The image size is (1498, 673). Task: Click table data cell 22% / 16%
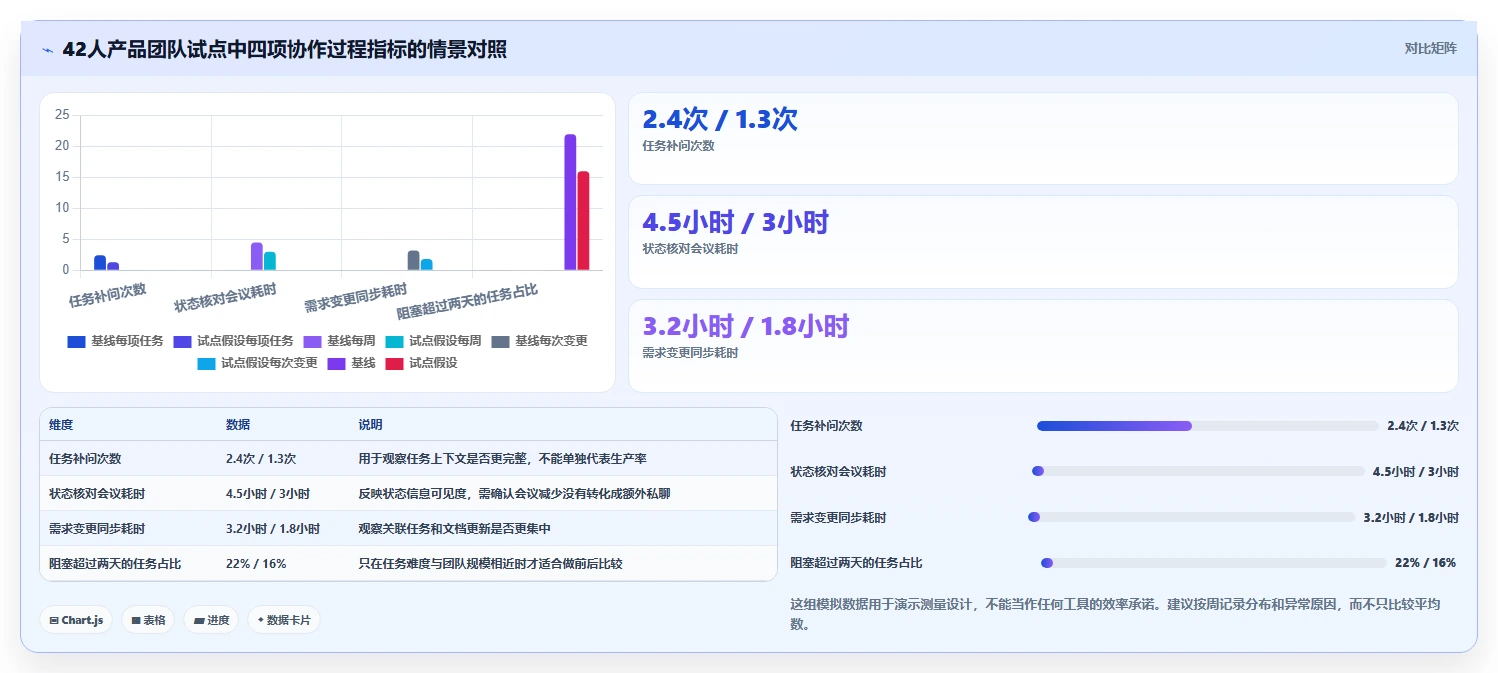[256, 564]
